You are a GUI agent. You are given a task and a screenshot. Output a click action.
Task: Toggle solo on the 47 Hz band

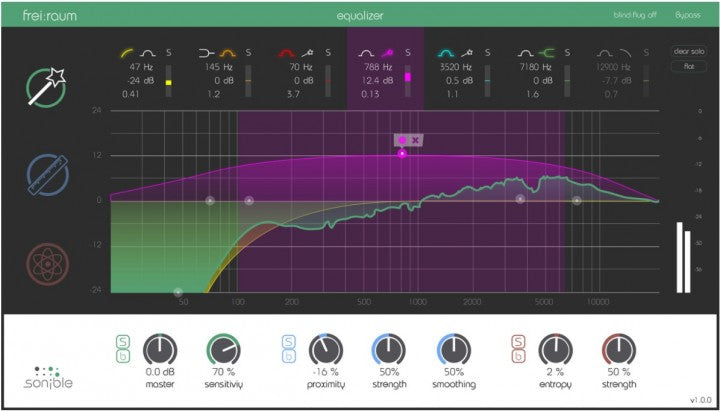pos(168,51)
